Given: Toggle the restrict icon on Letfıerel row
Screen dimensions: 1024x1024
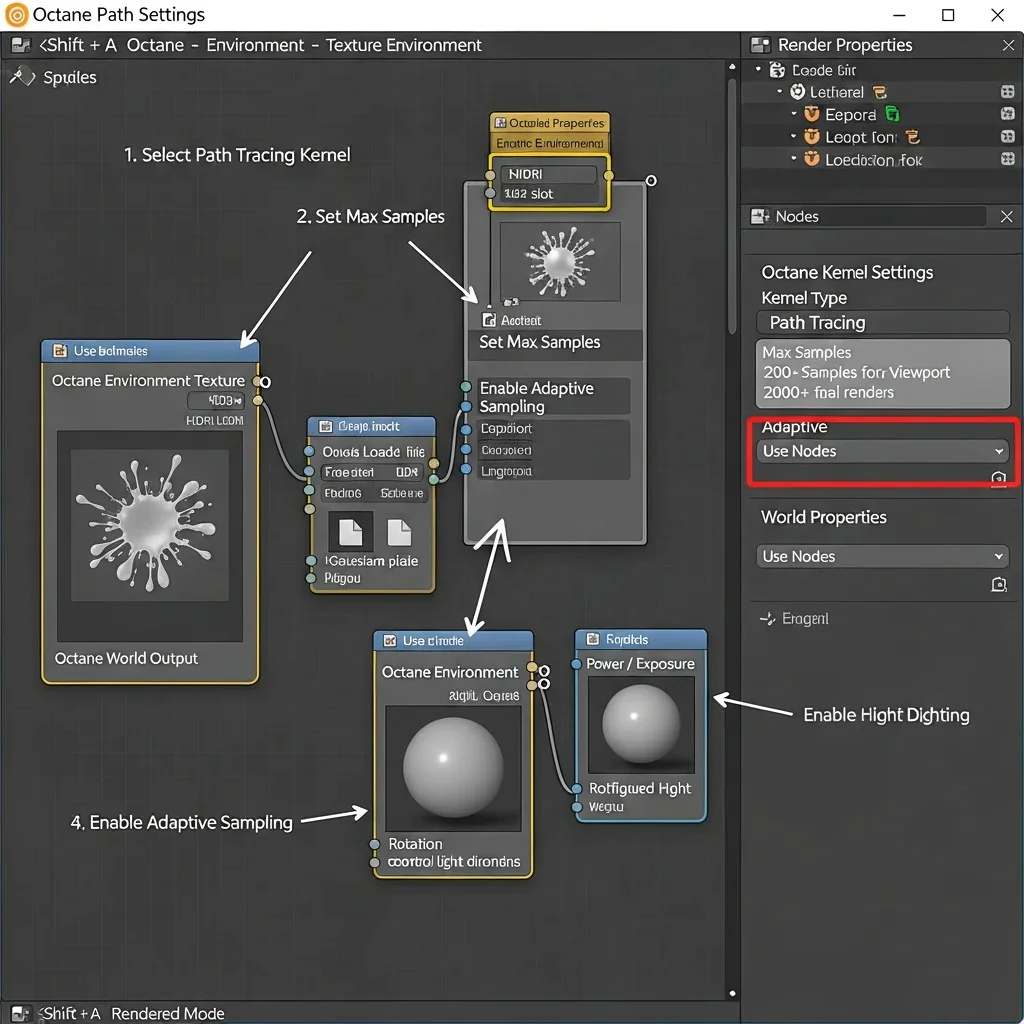Looking at the screenshot, I should (x=1008, y=92).
